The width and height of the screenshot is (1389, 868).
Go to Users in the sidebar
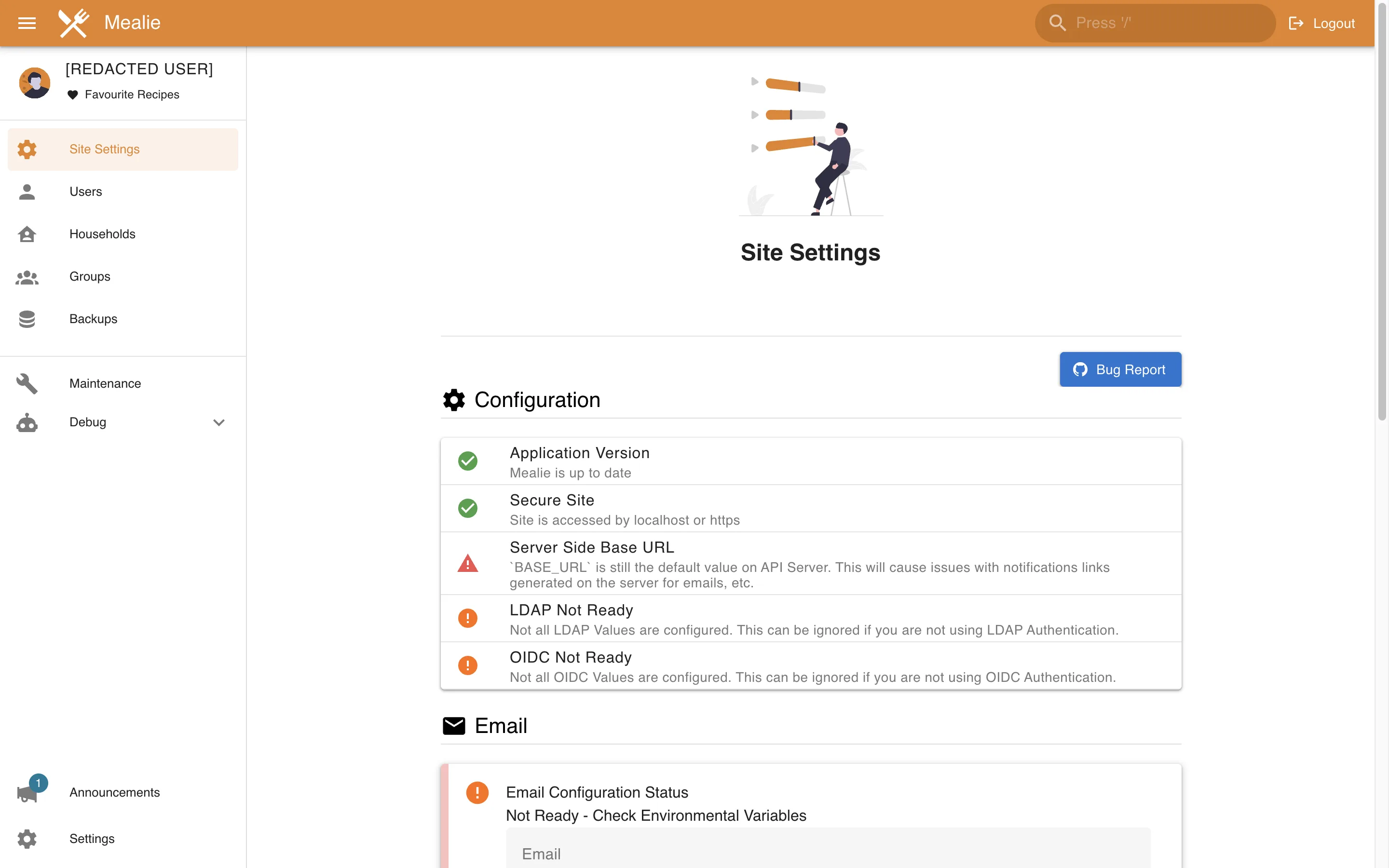[x=123, y=192]
